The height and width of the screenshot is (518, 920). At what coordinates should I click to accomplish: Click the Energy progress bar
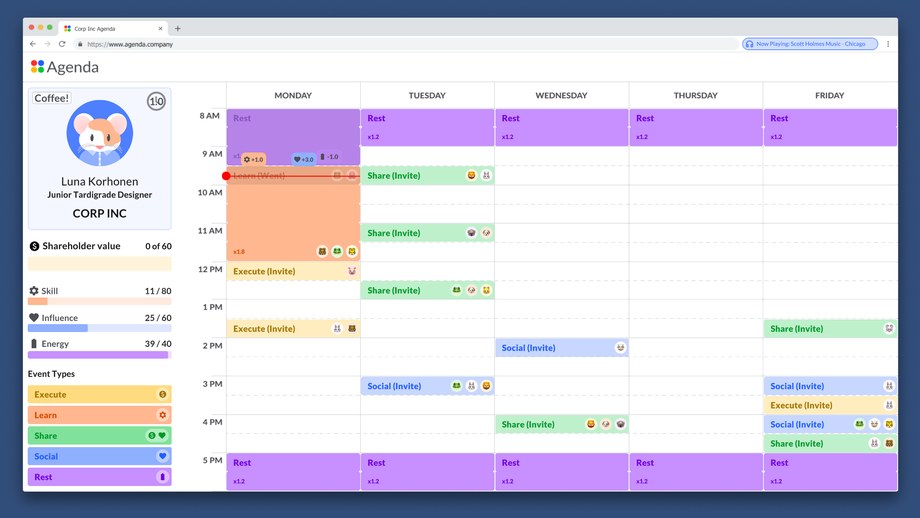click(100, 355)
